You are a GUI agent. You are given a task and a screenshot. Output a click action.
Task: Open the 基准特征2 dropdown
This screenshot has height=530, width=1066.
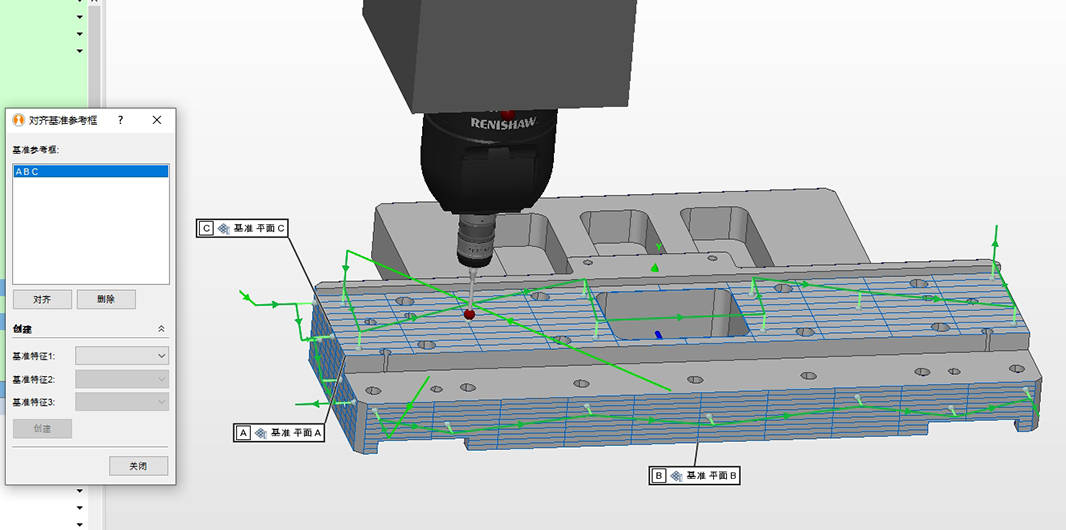(x=121, y=379)
